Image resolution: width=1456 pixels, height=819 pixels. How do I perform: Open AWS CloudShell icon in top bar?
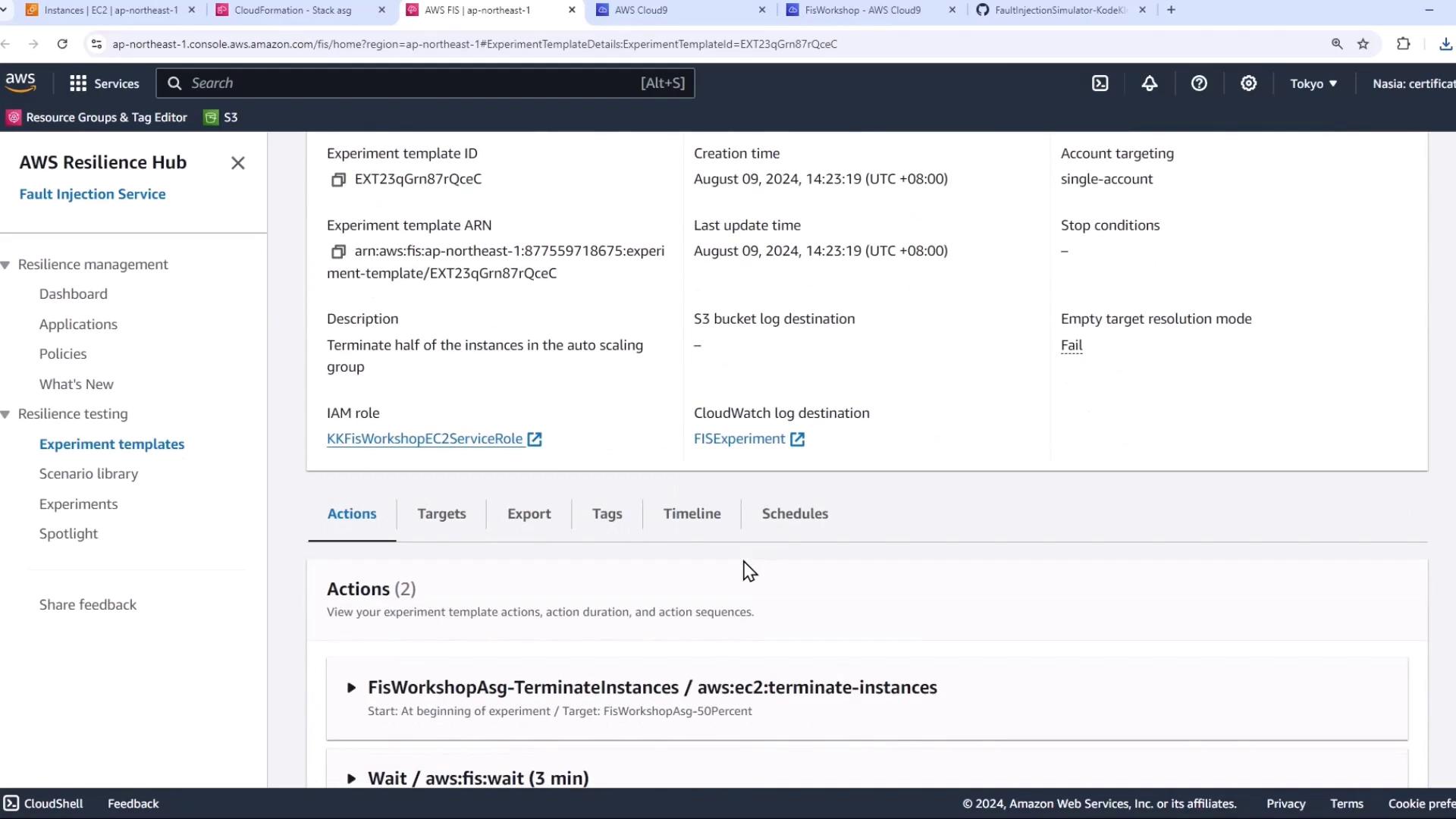pos(1100,83)
